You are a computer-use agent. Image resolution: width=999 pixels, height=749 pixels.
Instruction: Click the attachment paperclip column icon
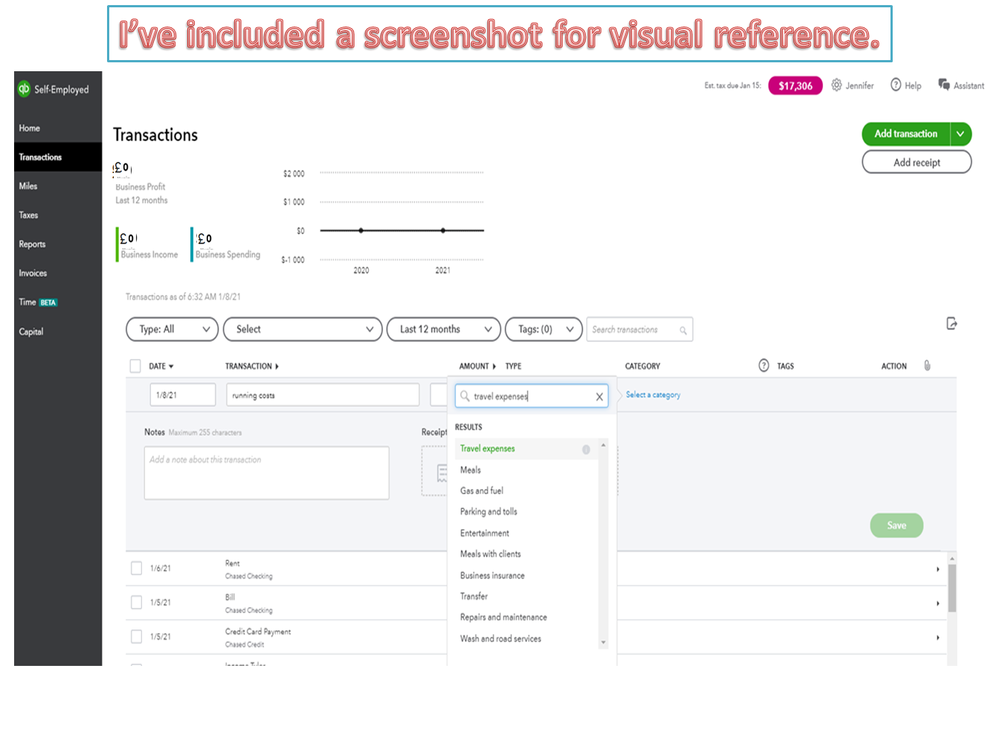coord(927,366)
